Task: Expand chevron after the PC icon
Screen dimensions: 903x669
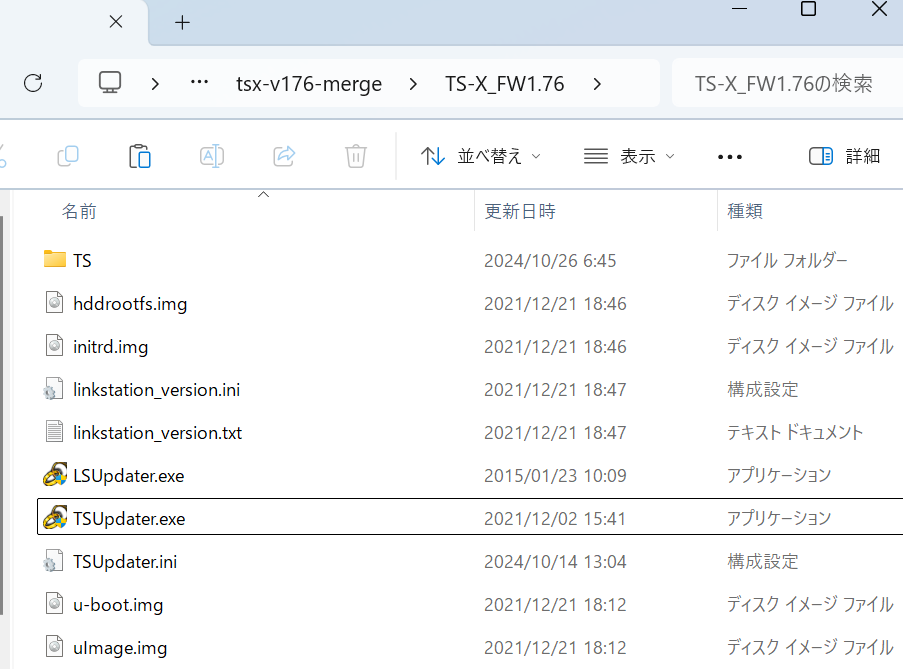Action: (x=154, y=84)
